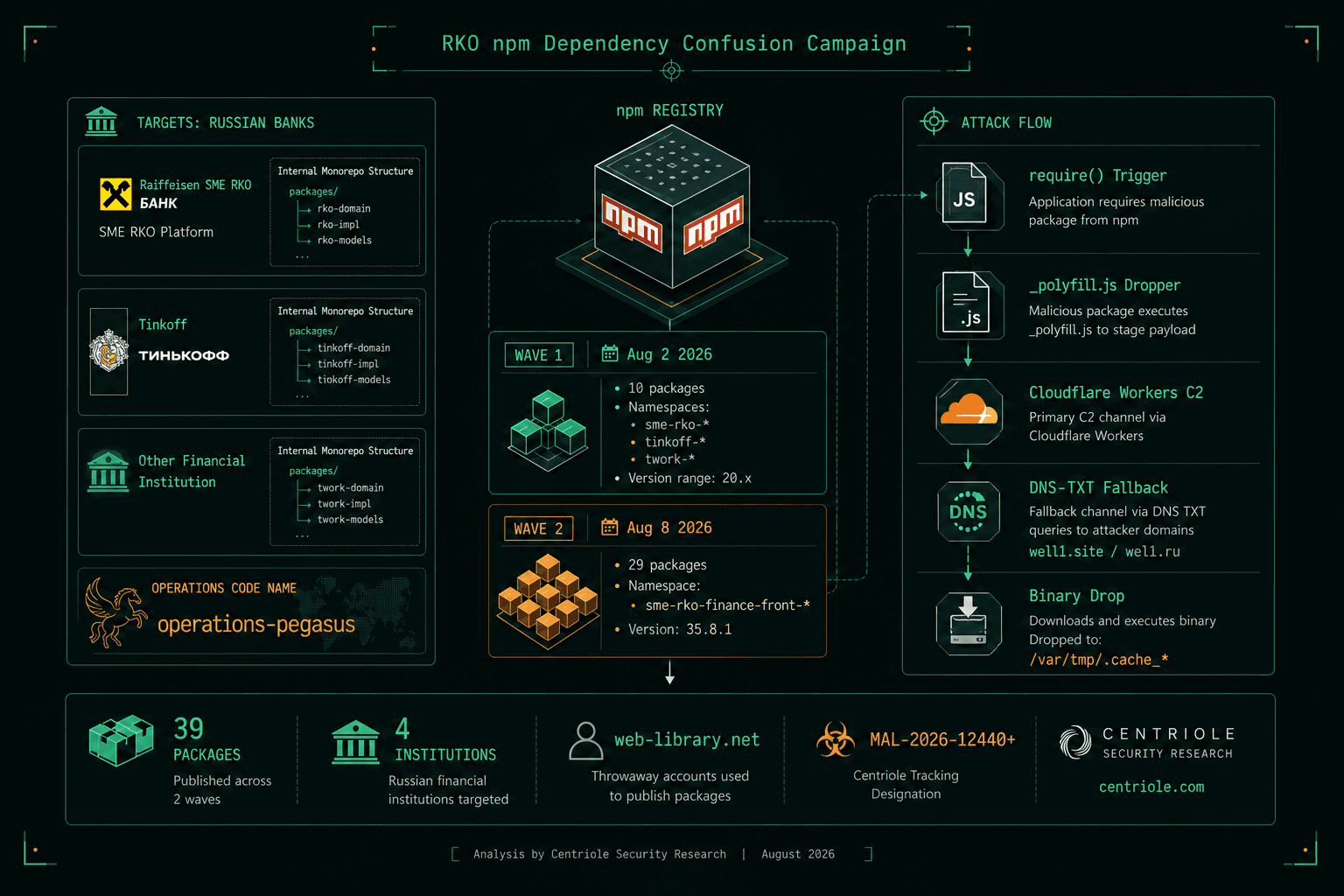Click the Raiffeisen bank logo
The width and height of the screenshot is (1344, 896).
click(115, 194)
